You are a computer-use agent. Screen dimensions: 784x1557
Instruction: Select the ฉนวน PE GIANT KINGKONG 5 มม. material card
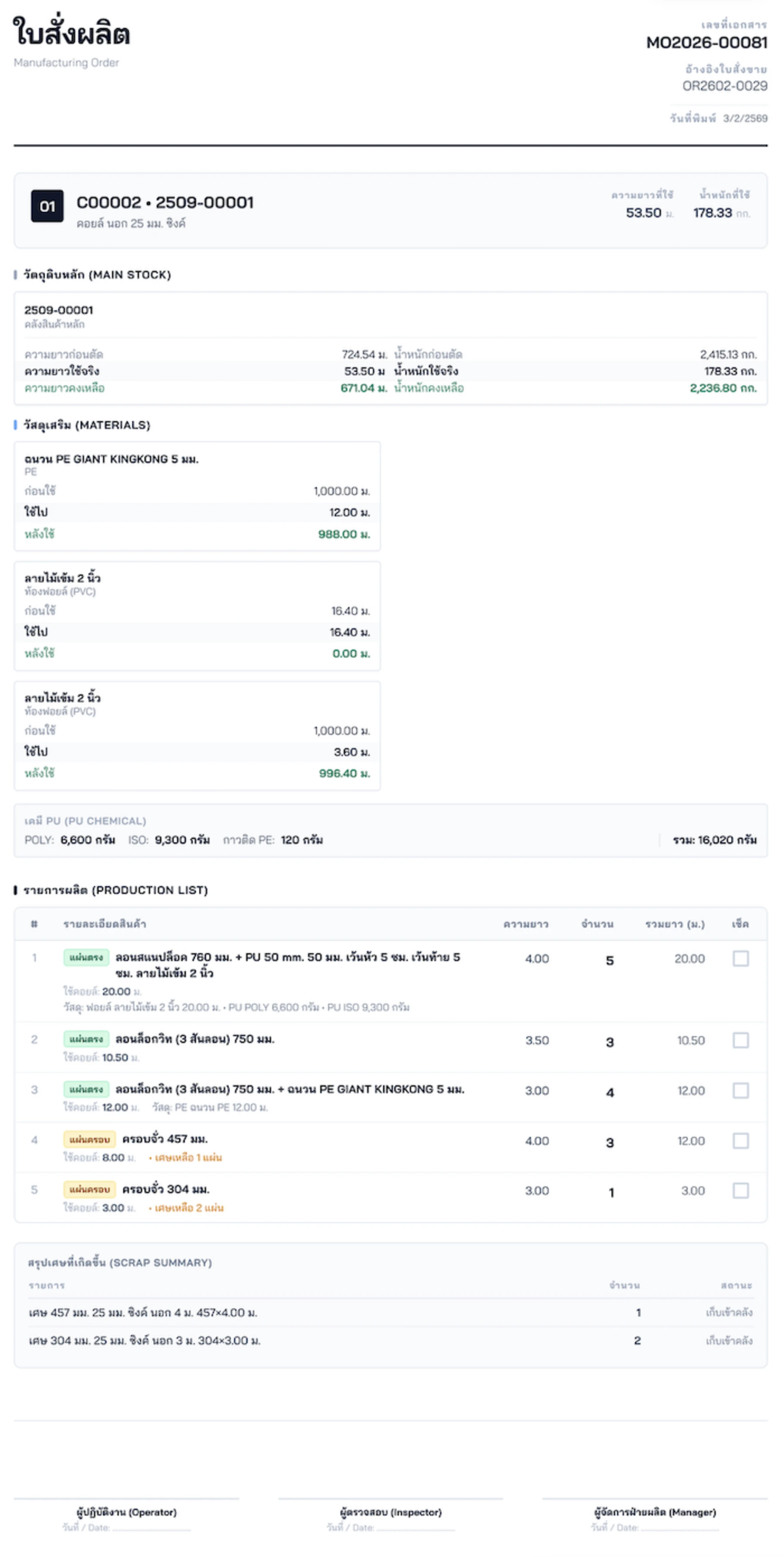click(x=197, y=496)
